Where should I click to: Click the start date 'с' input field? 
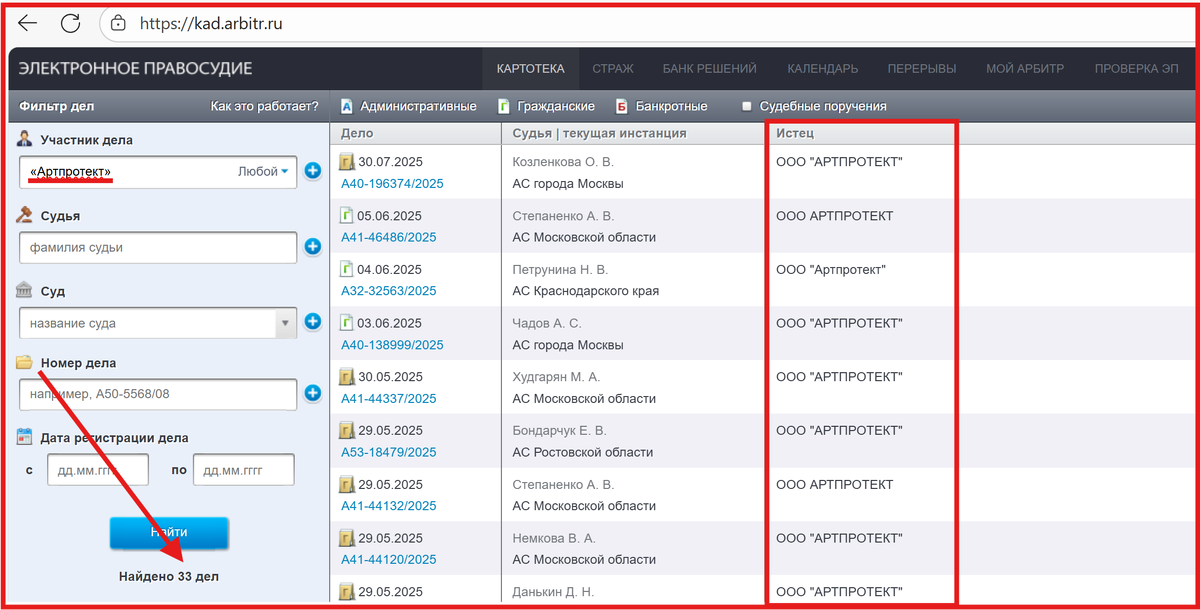point(98,470)
